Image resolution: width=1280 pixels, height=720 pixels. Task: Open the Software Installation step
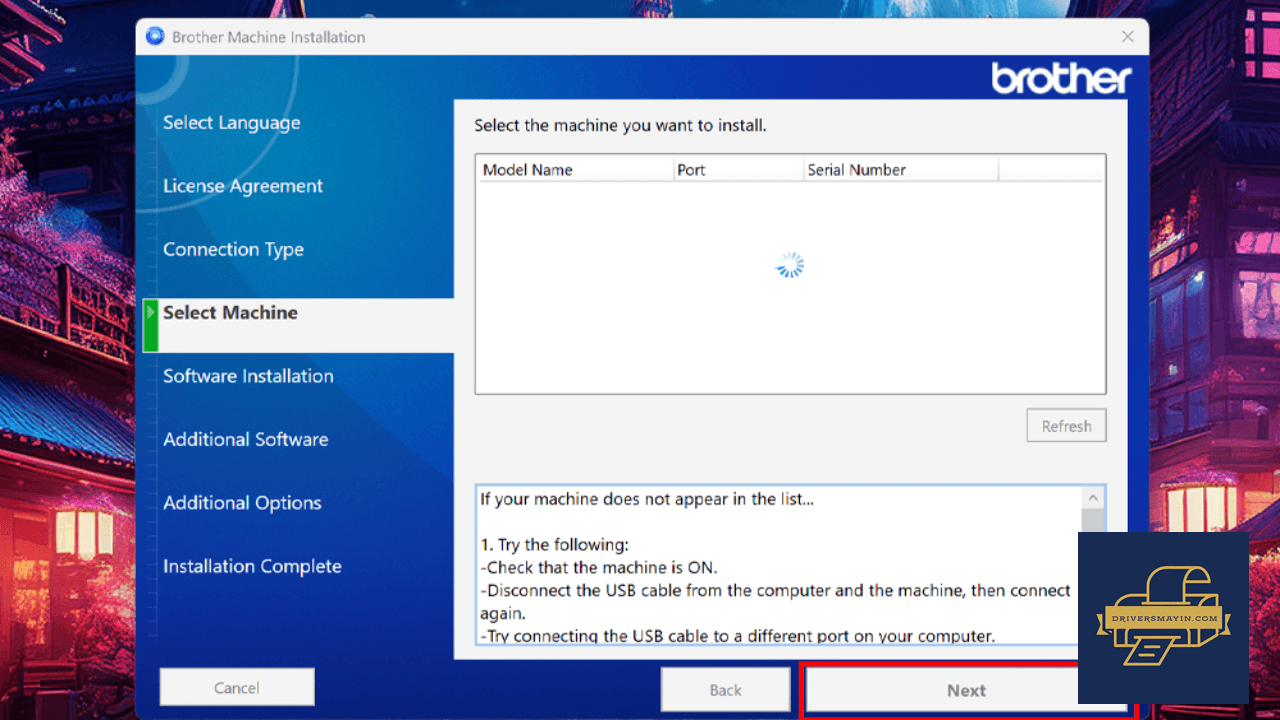pos(248,376)
